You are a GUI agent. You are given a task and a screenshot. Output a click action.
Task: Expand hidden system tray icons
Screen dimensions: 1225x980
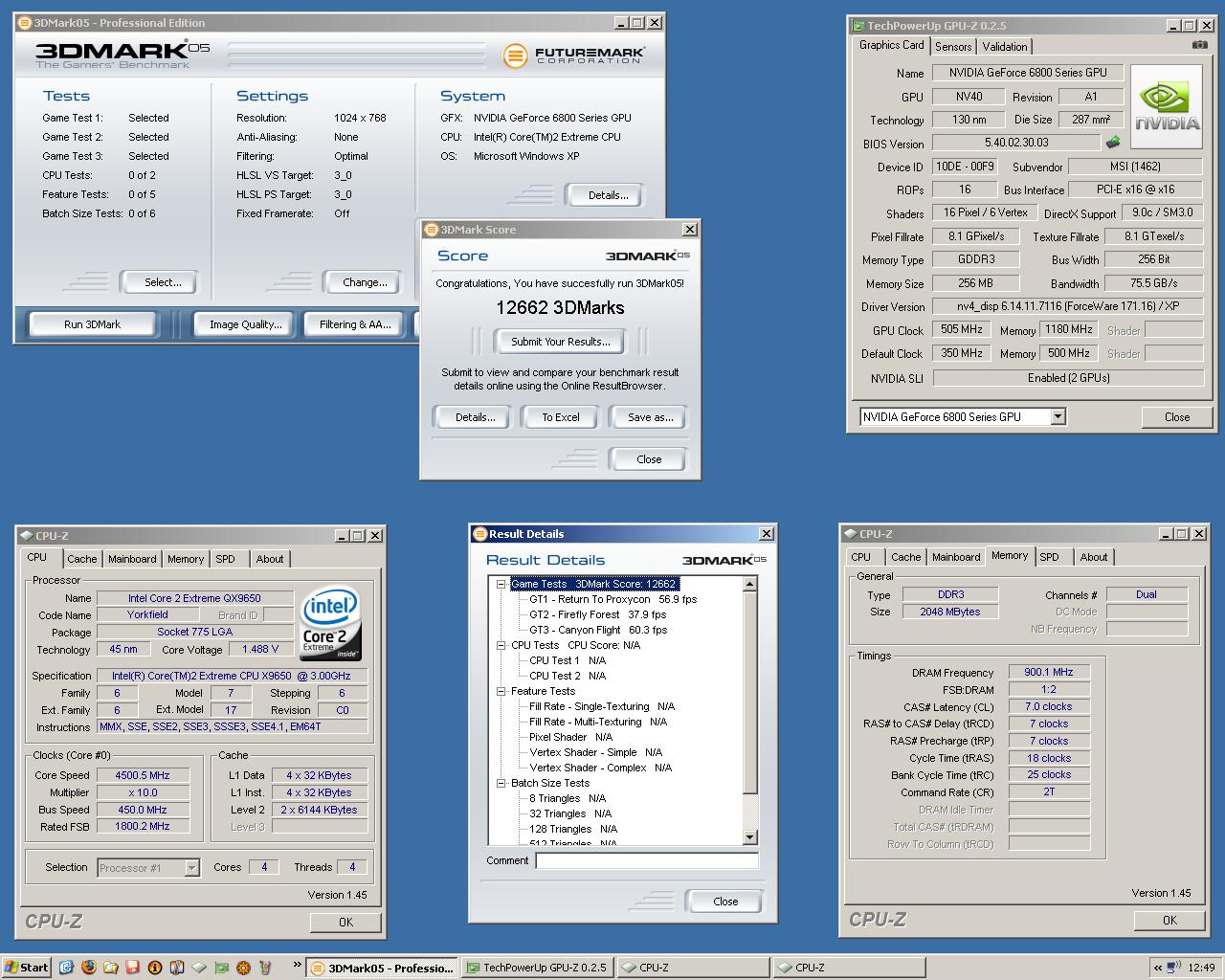(1158, 968)
